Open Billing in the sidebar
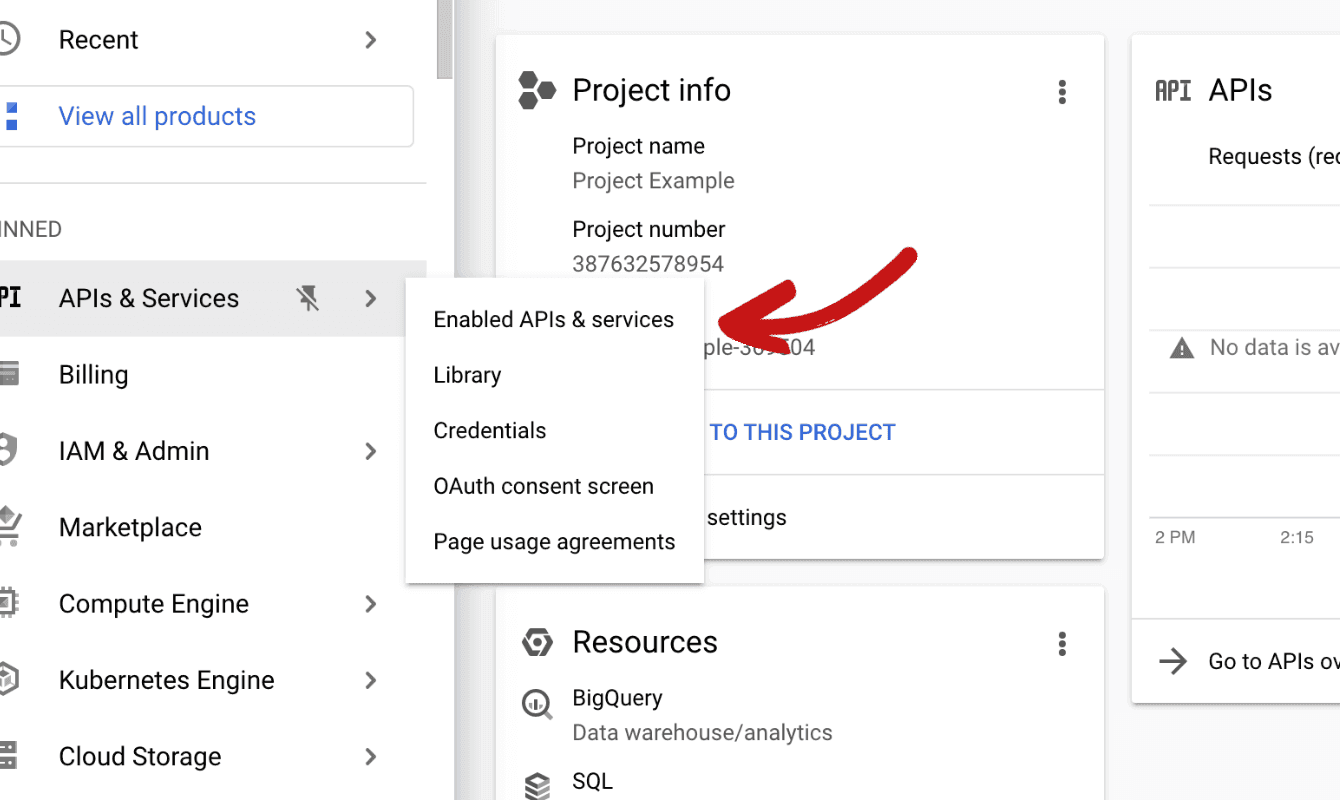Image resolution: width=1340 pixels, height=800 pixels. (213, 375)
